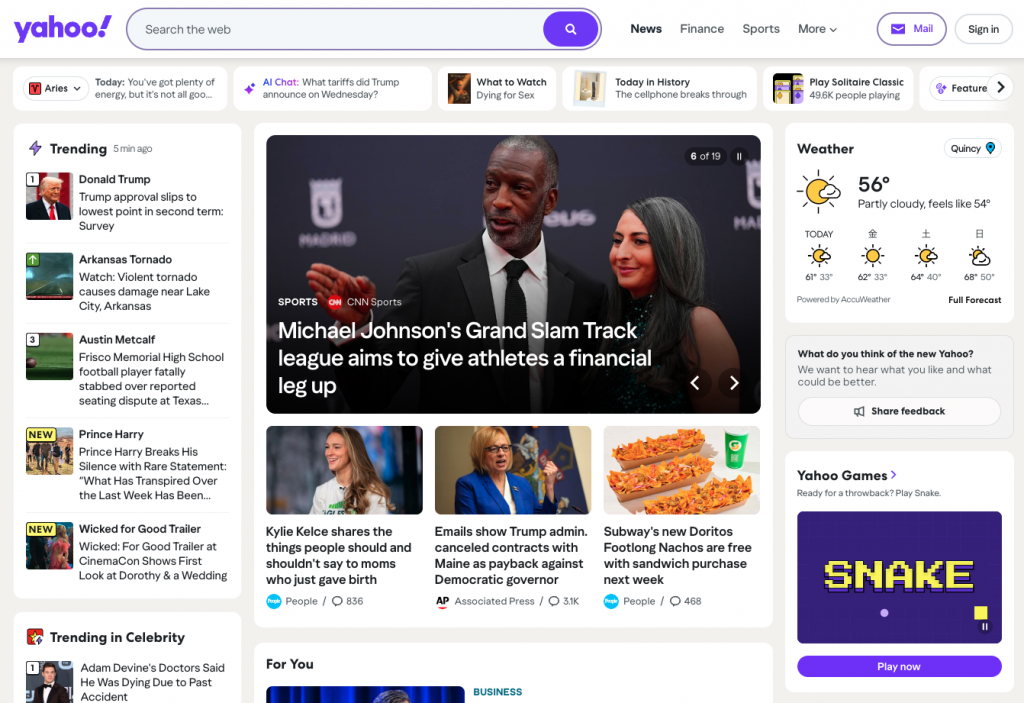Click the SPORTS label on carousel

[297, 302]
